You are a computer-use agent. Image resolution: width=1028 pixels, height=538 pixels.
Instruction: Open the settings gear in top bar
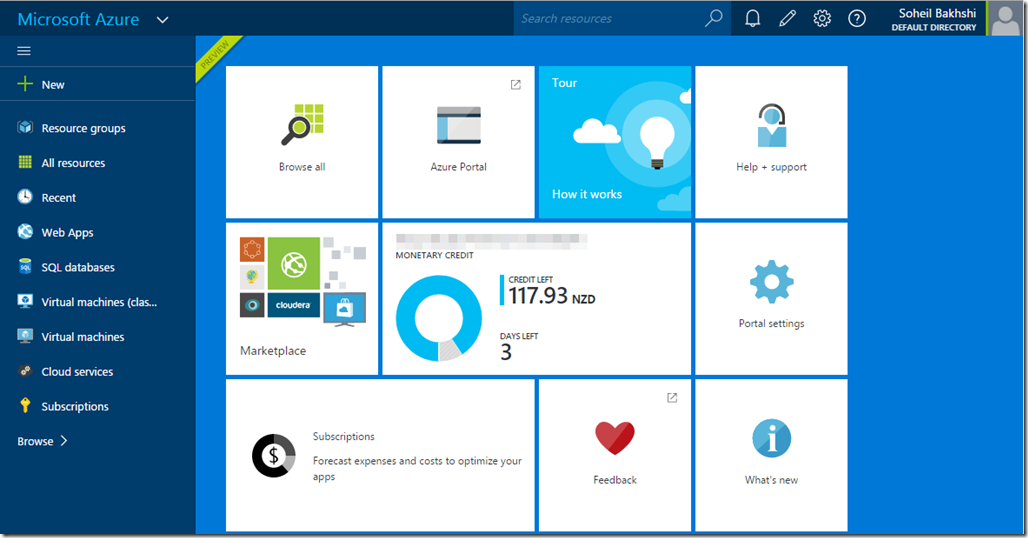coord(822,18)
